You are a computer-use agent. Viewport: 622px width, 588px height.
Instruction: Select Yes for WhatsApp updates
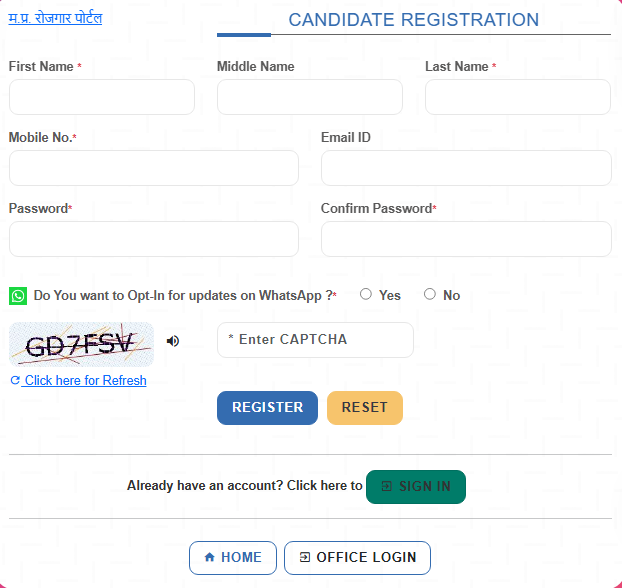click(366, 294)
